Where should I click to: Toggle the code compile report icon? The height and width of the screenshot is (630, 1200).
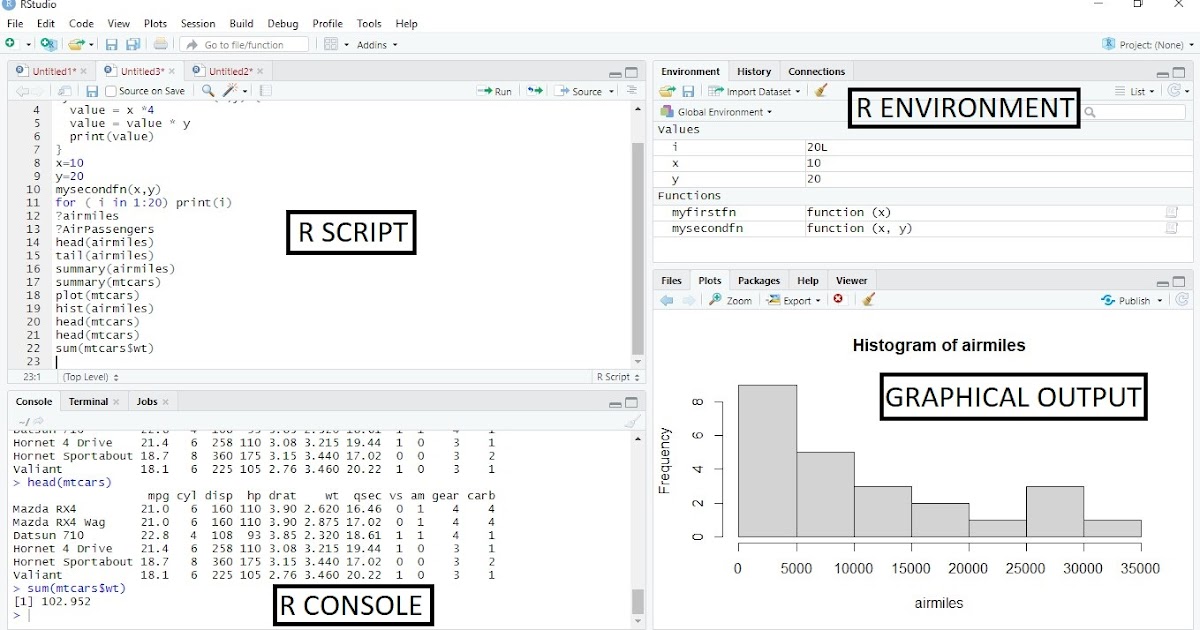[264, 90]
